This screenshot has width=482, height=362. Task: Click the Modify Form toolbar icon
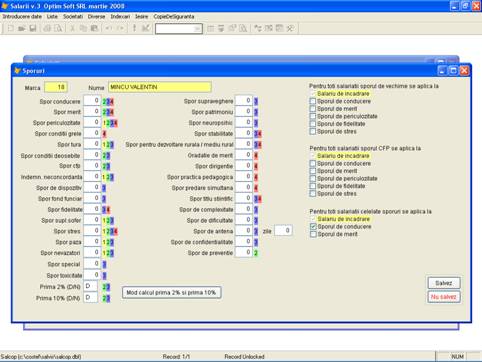tap(146, 28)
